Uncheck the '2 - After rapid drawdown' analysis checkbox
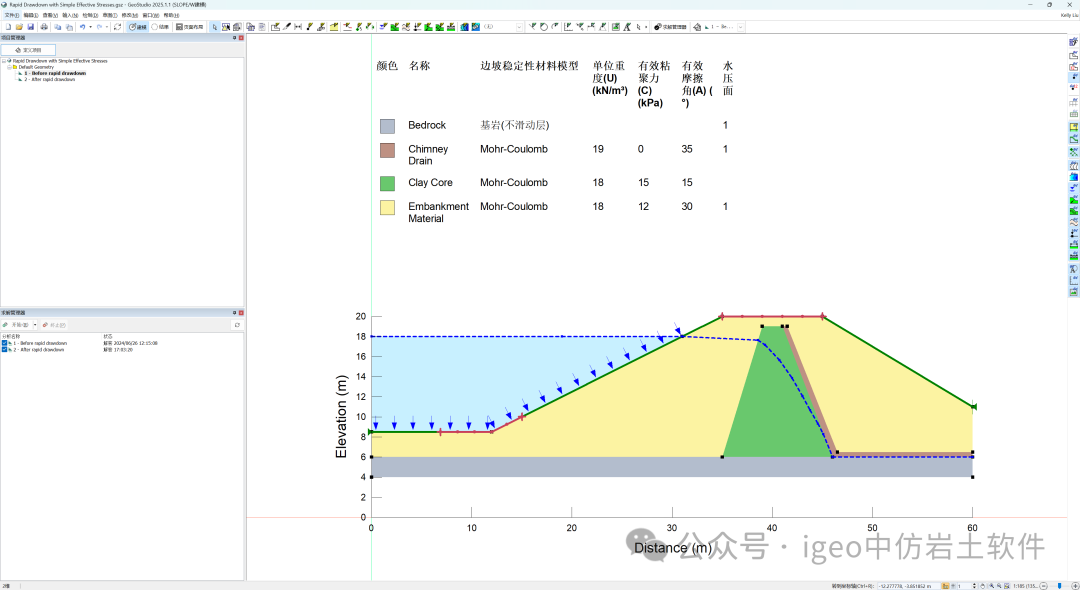This screenshot has width=1080, height=590. (4, 349)
